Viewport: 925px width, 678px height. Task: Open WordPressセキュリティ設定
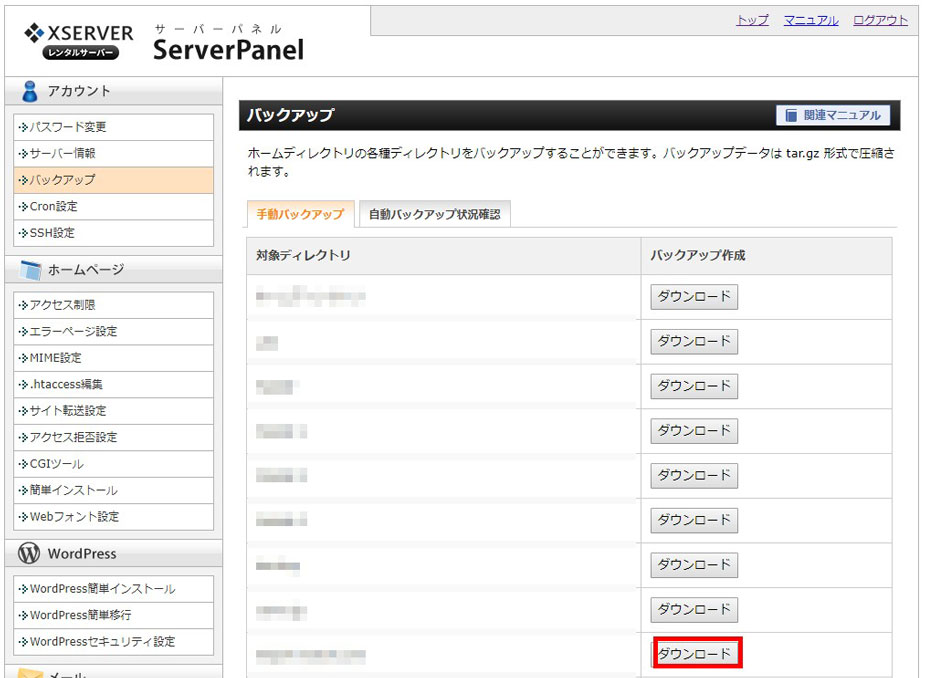[113, 642]
